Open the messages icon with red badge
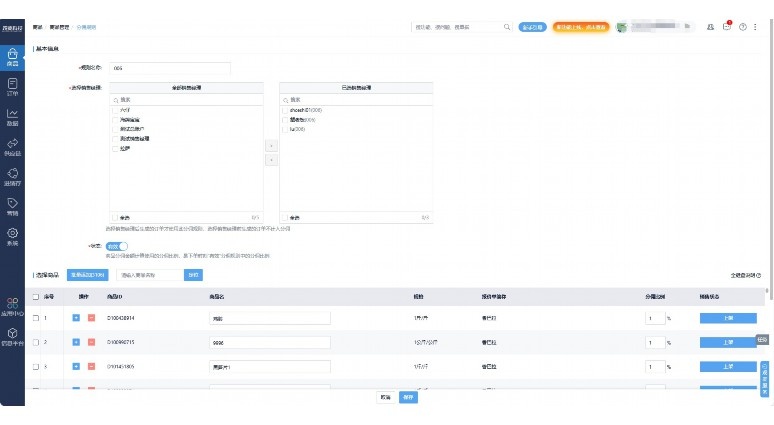 pyautogui.click(x=727, y=26)
